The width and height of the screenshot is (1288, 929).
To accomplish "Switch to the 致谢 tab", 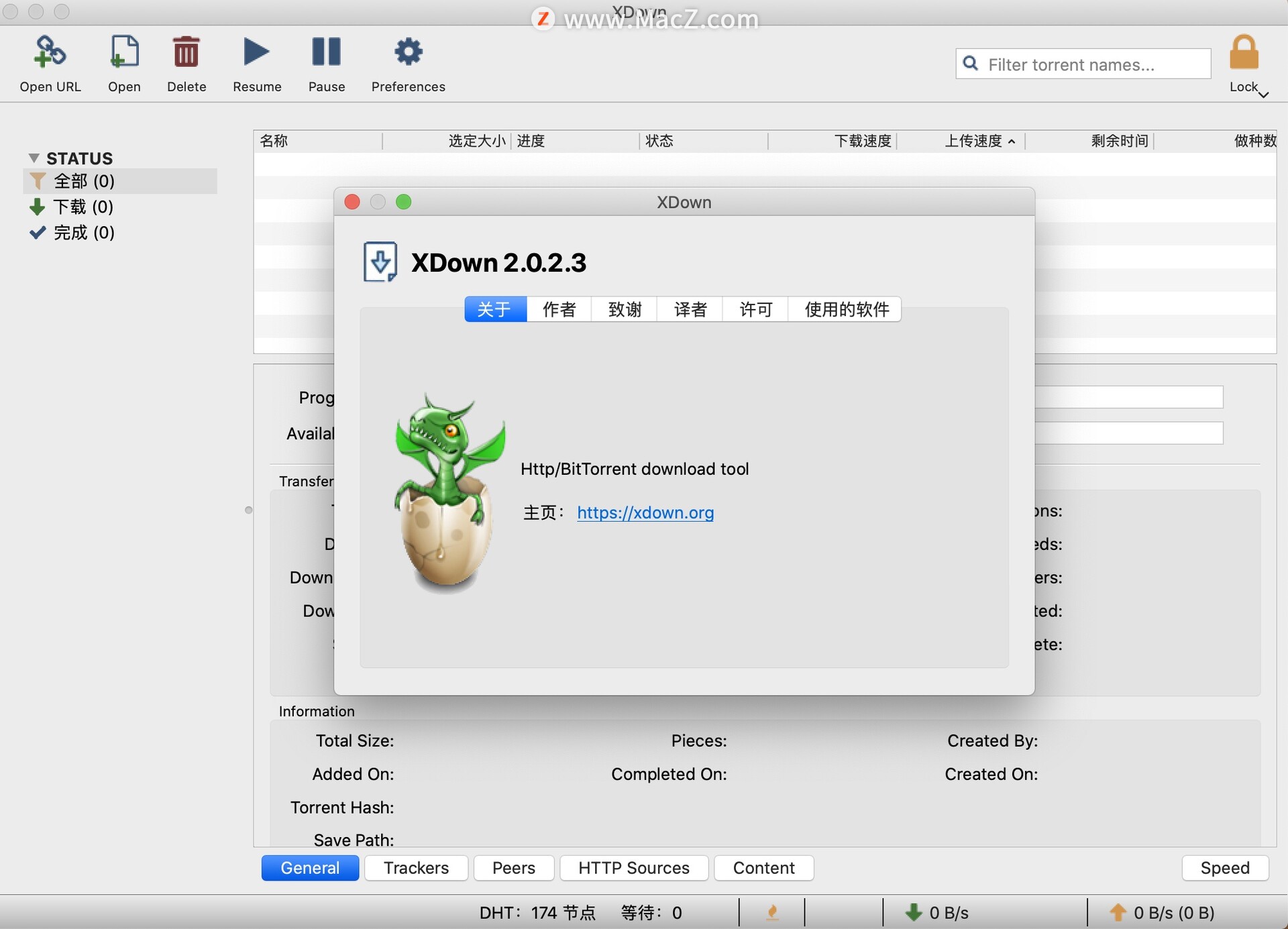I will 625,309.
